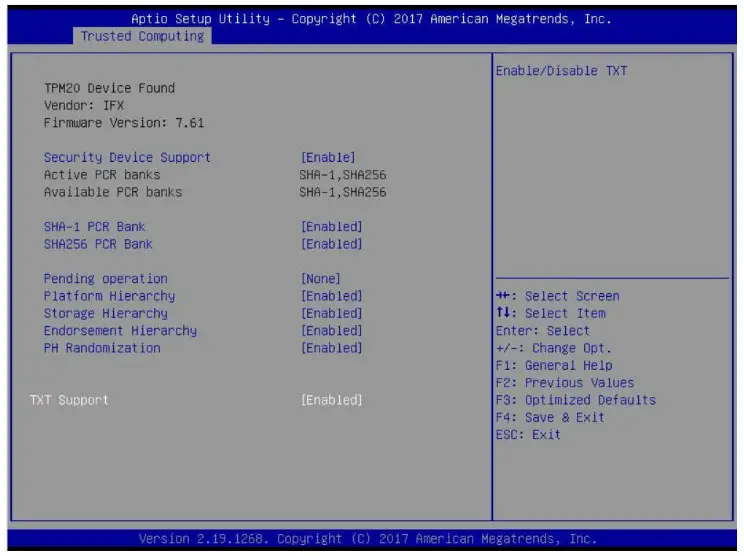
Task: Open the [None] Pending operation dropdown
Action: (321, 279)
